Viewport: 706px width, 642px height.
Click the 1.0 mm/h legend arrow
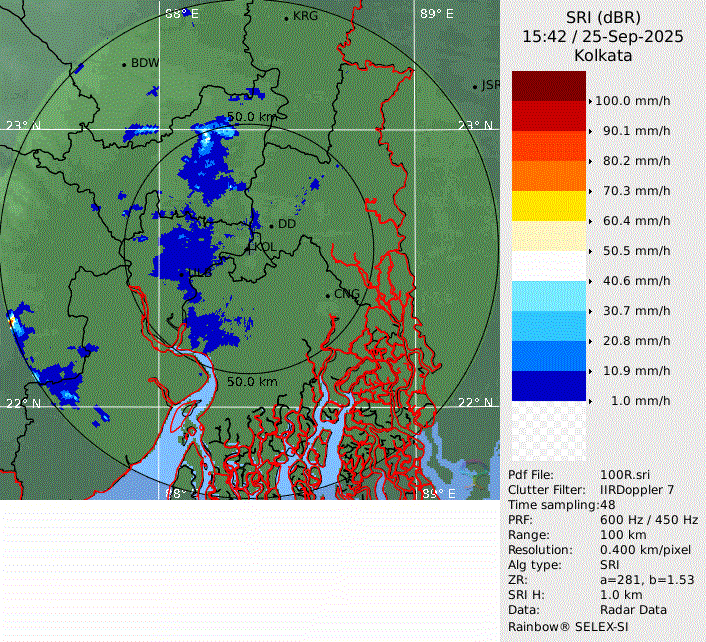pos(590,401)
